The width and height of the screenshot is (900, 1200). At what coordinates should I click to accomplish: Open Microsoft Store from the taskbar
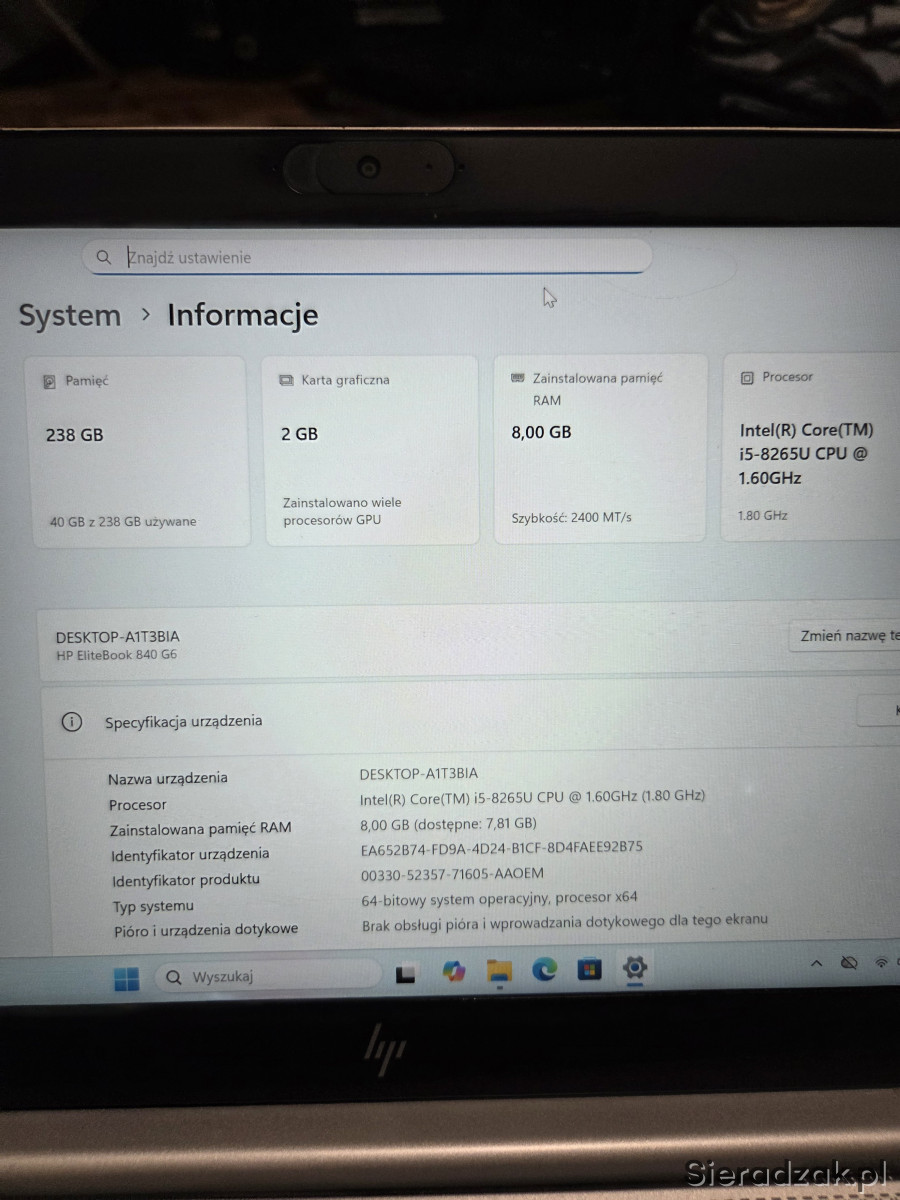pos(589,968)
